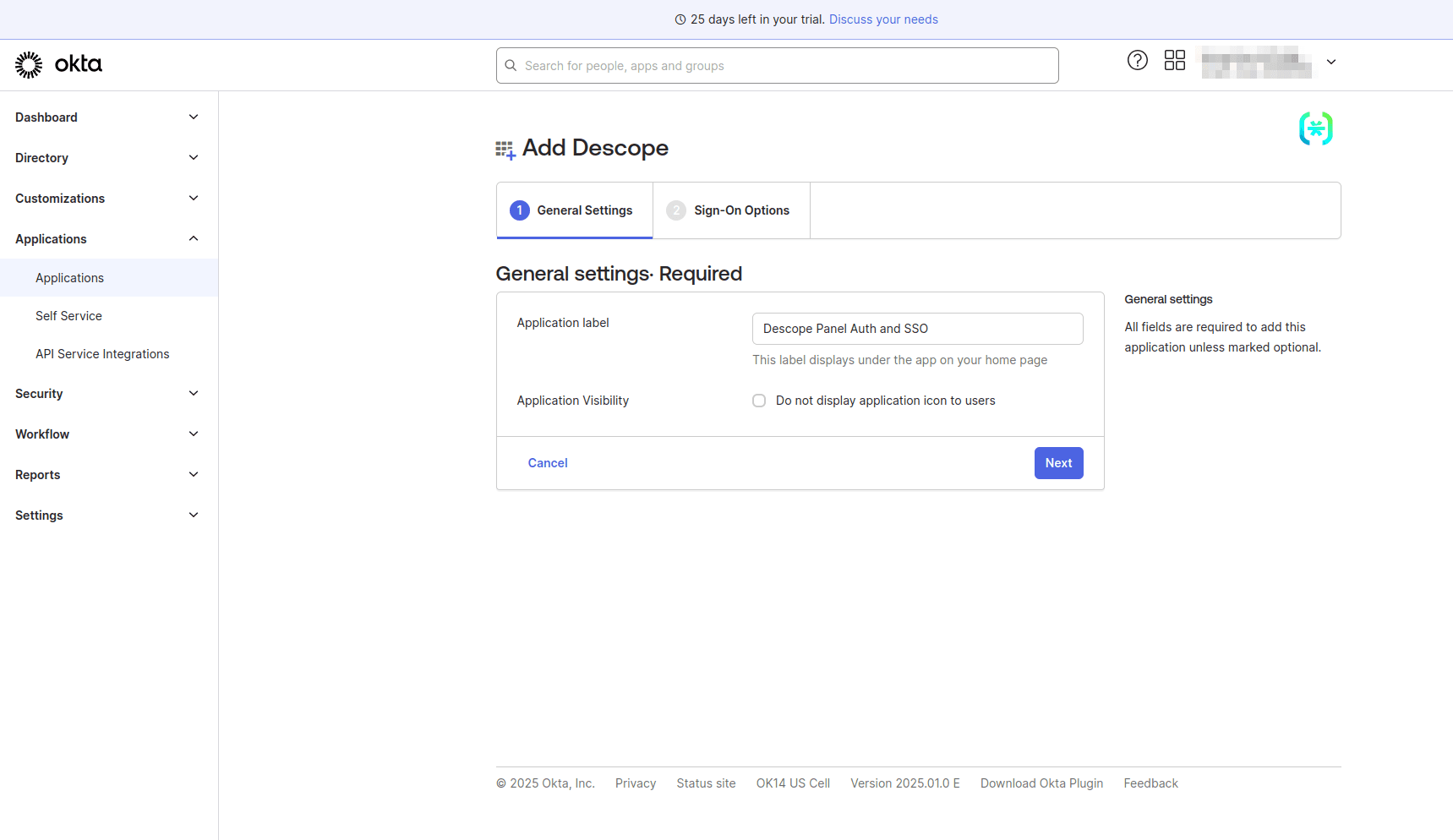Click the Next button
The height and width of the screenshot is (840, 1453).
[x=1058, y=462]
